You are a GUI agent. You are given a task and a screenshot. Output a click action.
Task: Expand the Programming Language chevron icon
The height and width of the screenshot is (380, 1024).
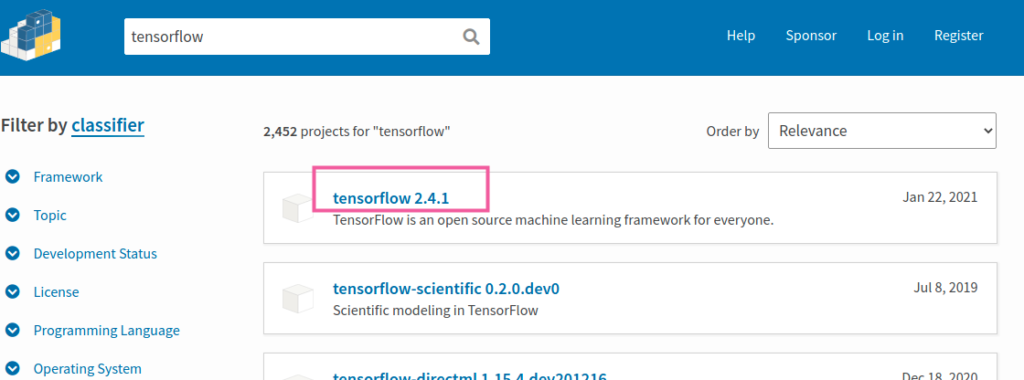[x=12, y=330]
